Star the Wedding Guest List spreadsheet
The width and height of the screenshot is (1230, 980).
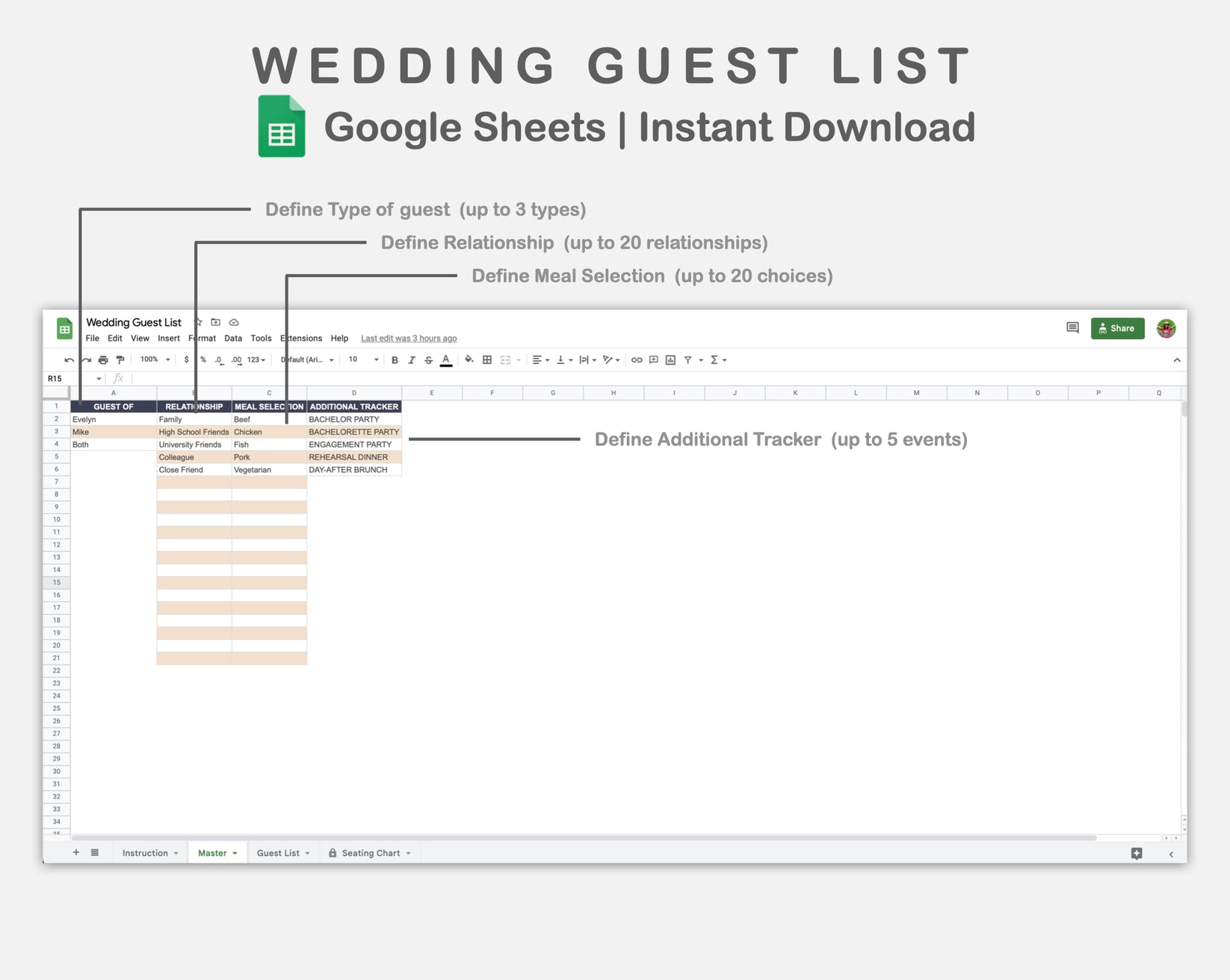(x=197, y=322)
